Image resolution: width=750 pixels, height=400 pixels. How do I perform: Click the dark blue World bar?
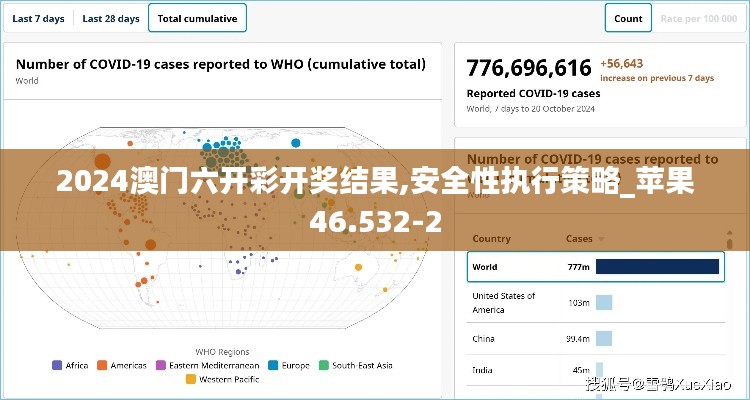coord(657,267)
